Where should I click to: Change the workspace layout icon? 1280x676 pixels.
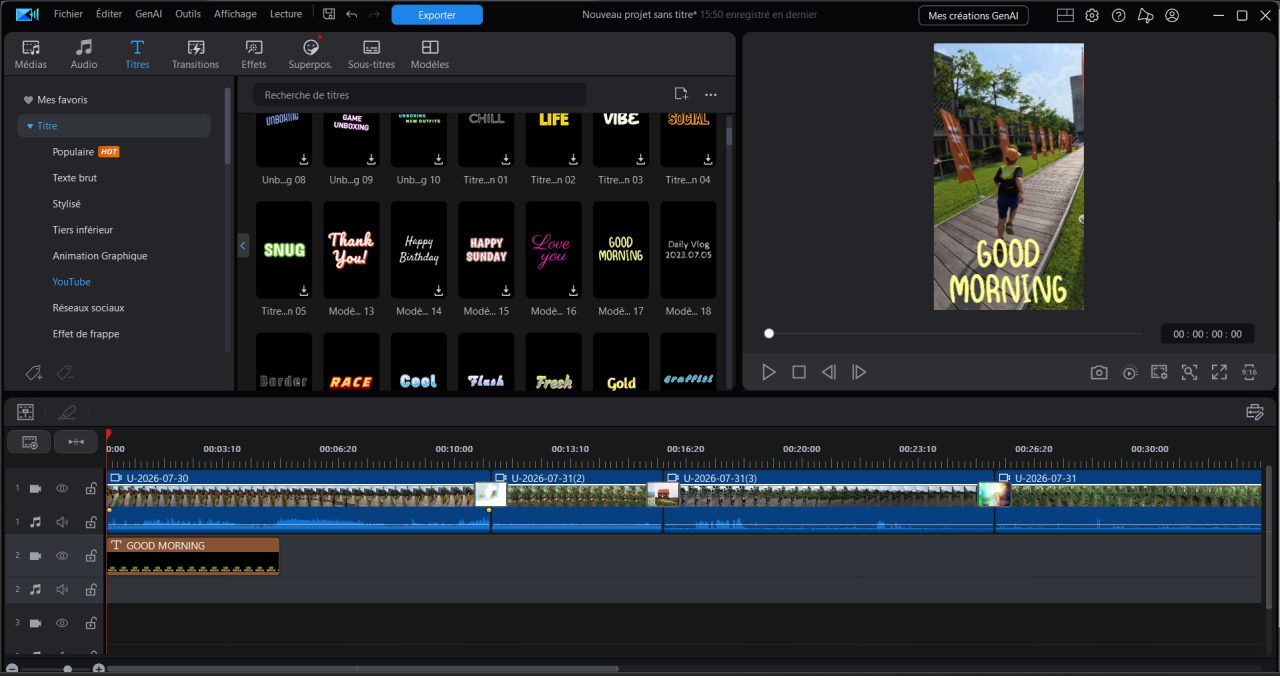click(1065, 15)
